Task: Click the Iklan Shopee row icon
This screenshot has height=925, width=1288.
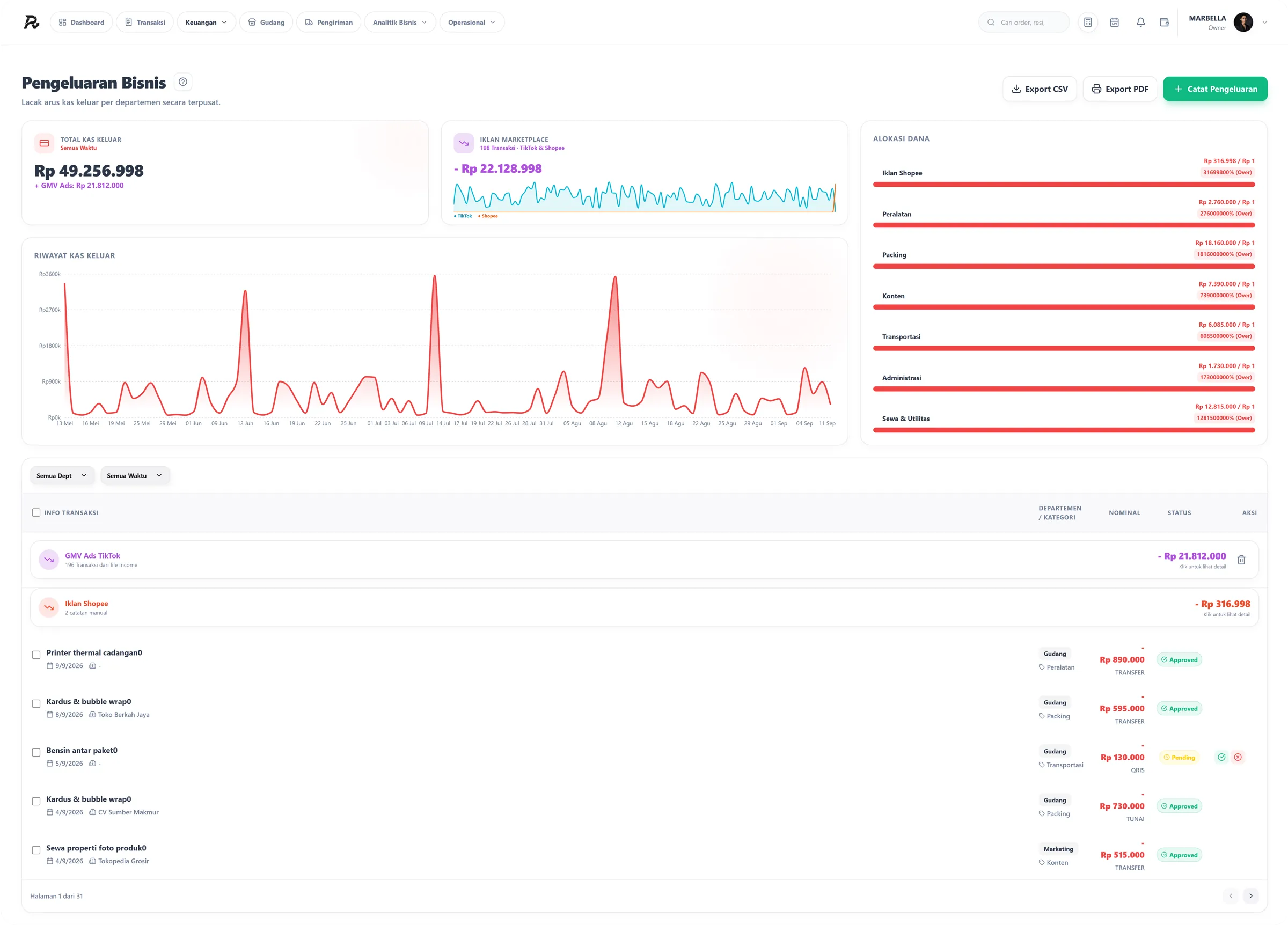Action: click(x=49, y=607)
